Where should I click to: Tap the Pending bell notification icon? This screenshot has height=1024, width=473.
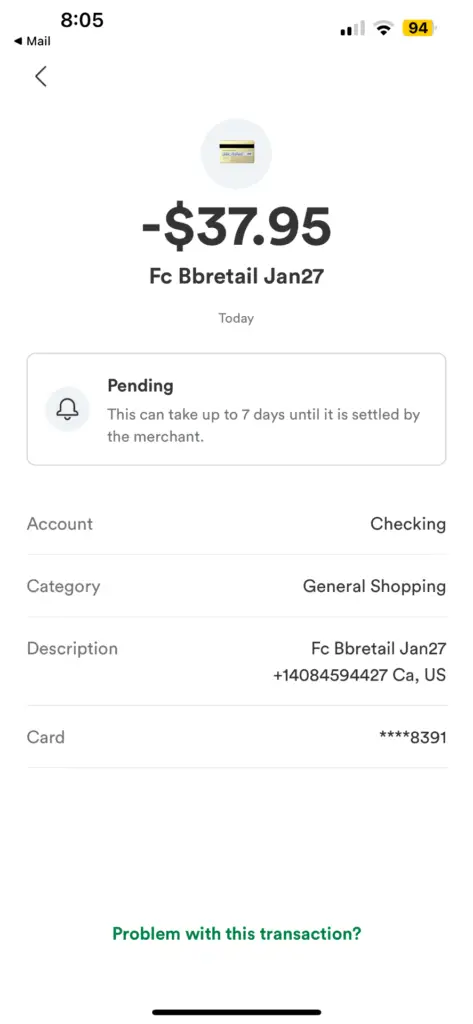point(67,409)
